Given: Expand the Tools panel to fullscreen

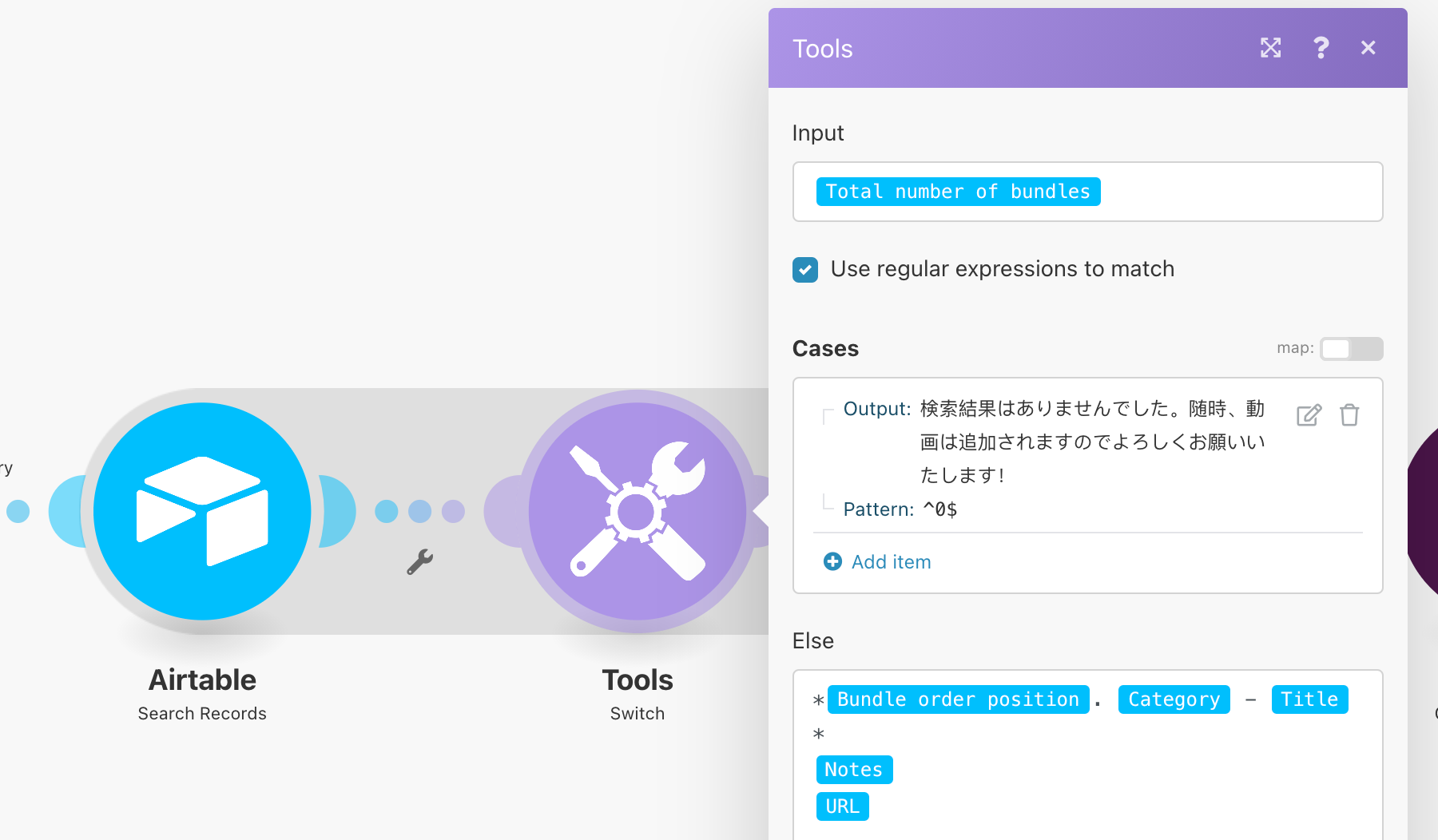Looking at the screenshot, I should 1270,48.
